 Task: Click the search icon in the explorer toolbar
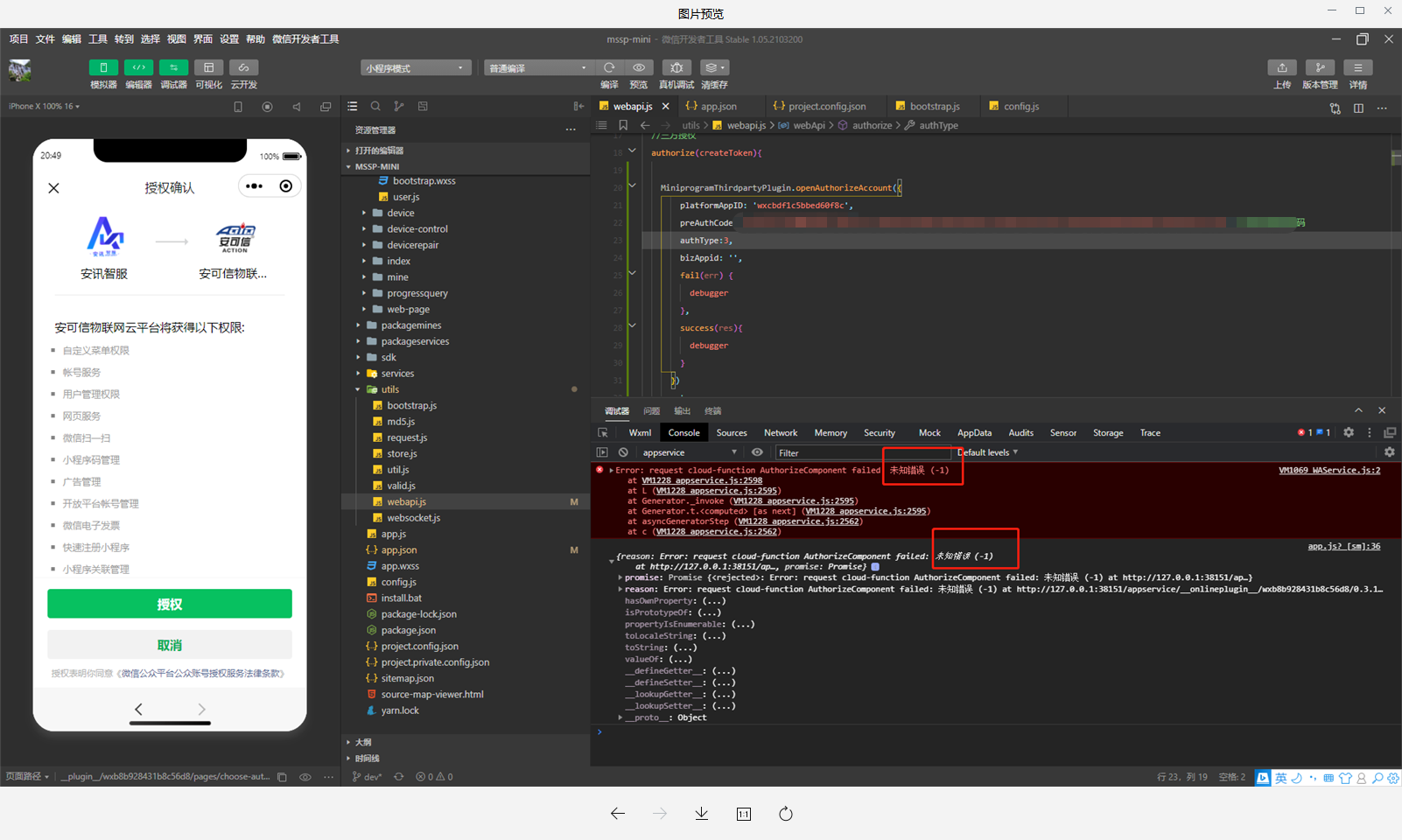(x=375, y=106)
